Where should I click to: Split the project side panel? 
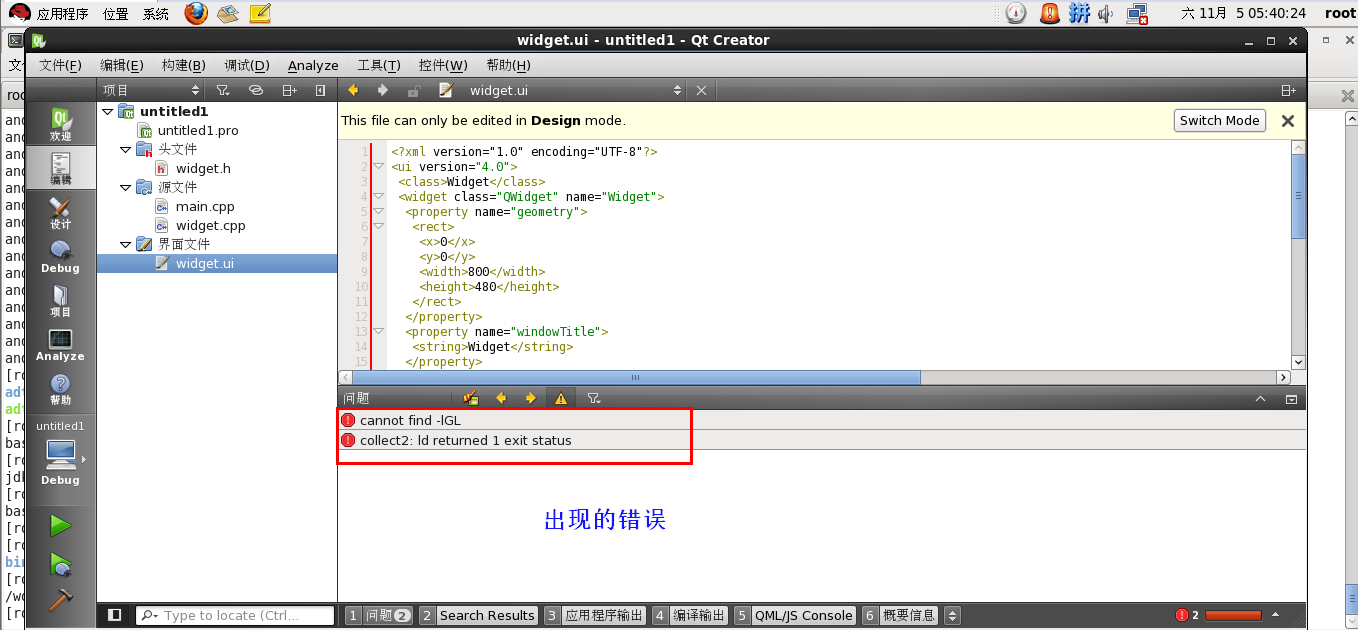[289, 90]
